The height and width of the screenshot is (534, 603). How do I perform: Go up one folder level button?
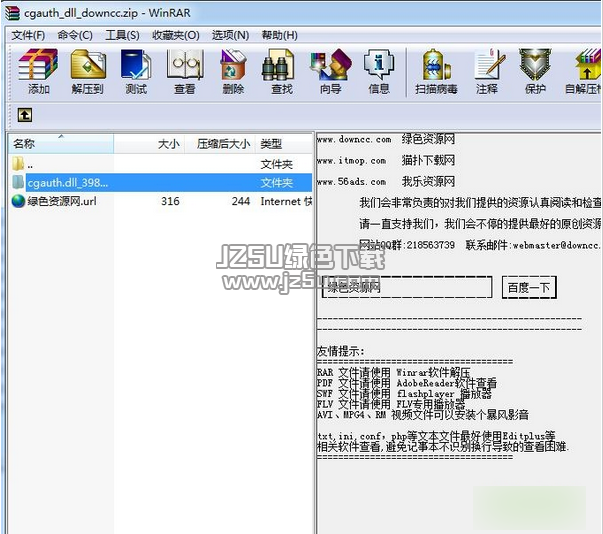pyautogui.click(x=25, y=115)
